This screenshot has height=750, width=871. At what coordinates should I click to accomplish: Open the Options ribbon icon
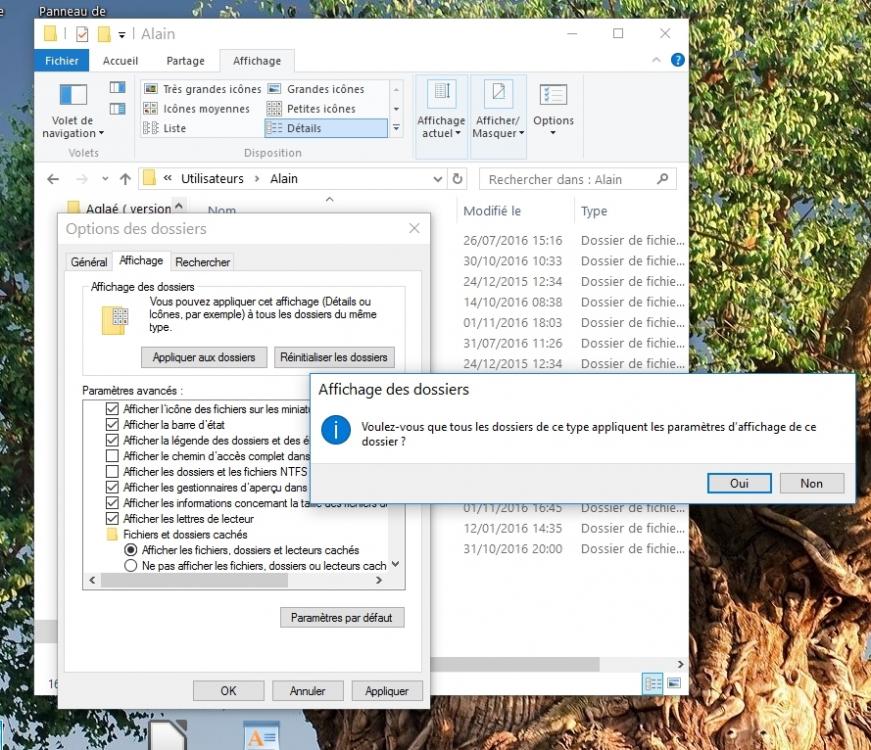click(x=553, y=96)
